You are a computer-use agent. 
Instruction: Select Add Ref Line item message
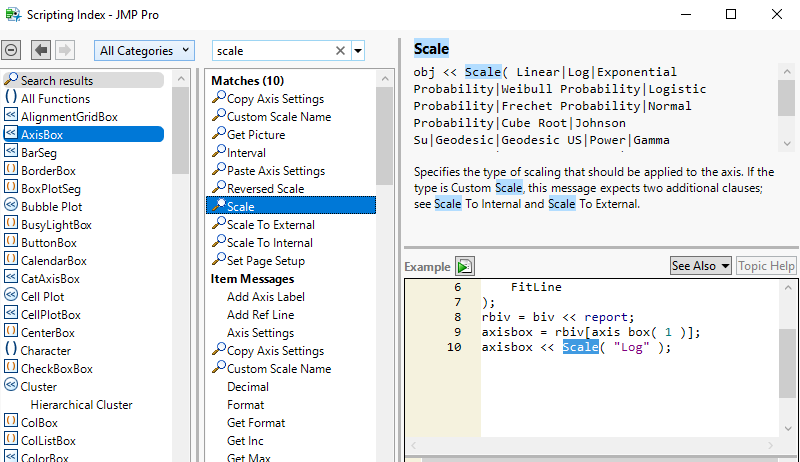261,315
